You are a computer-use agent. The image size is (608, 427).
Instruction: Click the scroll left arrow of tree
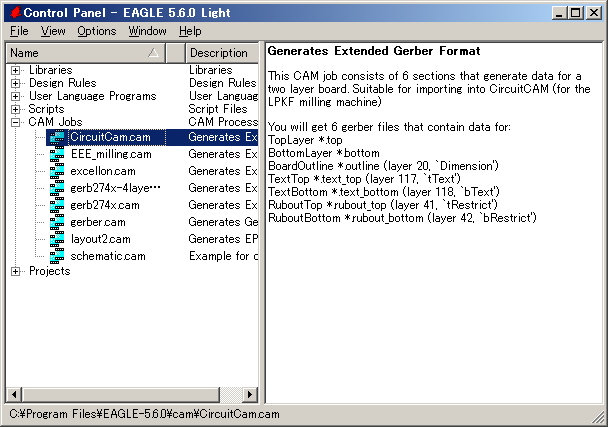14,395
